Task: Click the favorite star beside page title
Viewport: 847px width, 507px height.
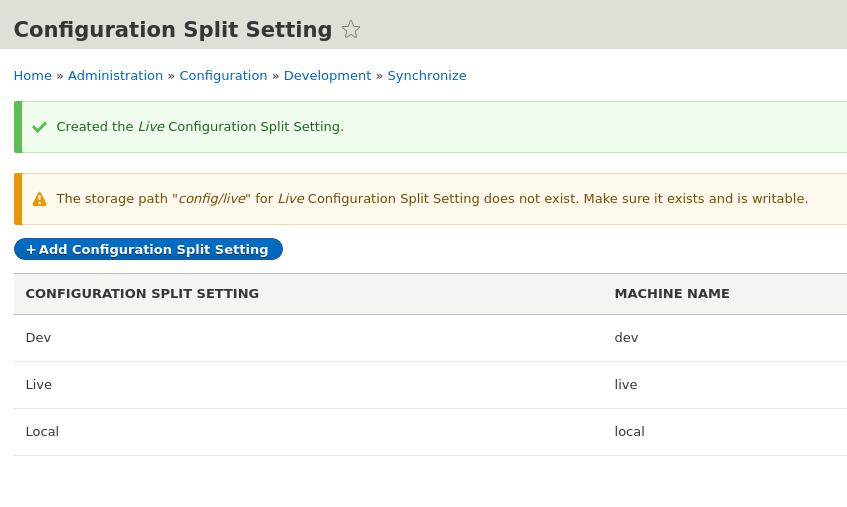Action: (x=351, y=29)
